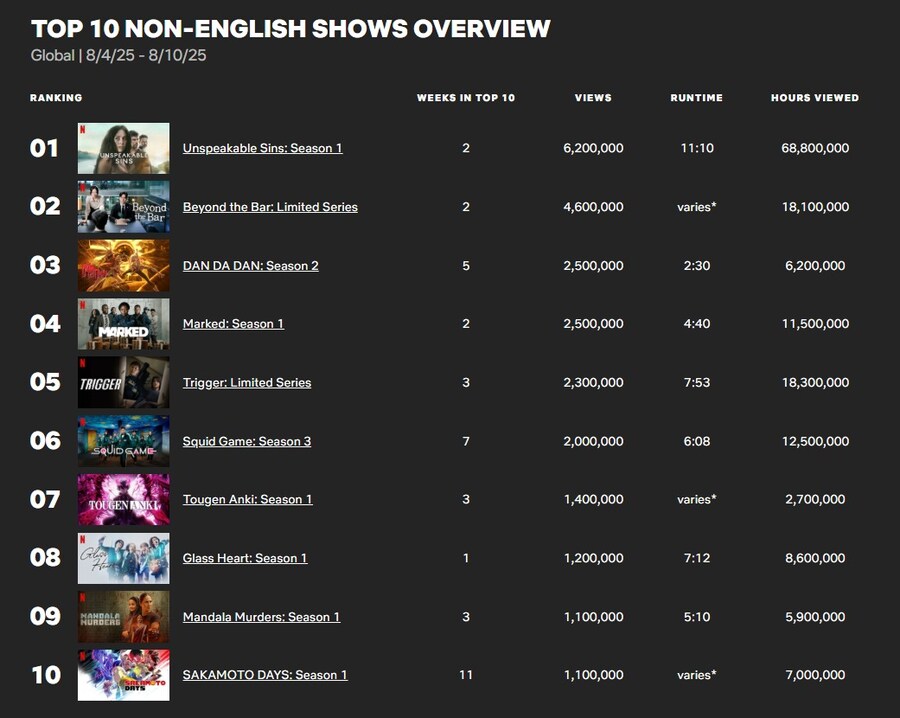Select the 12,500,000 hours viewed value
Viewport: 900px width, 718px height.
(x=815, y=441)
